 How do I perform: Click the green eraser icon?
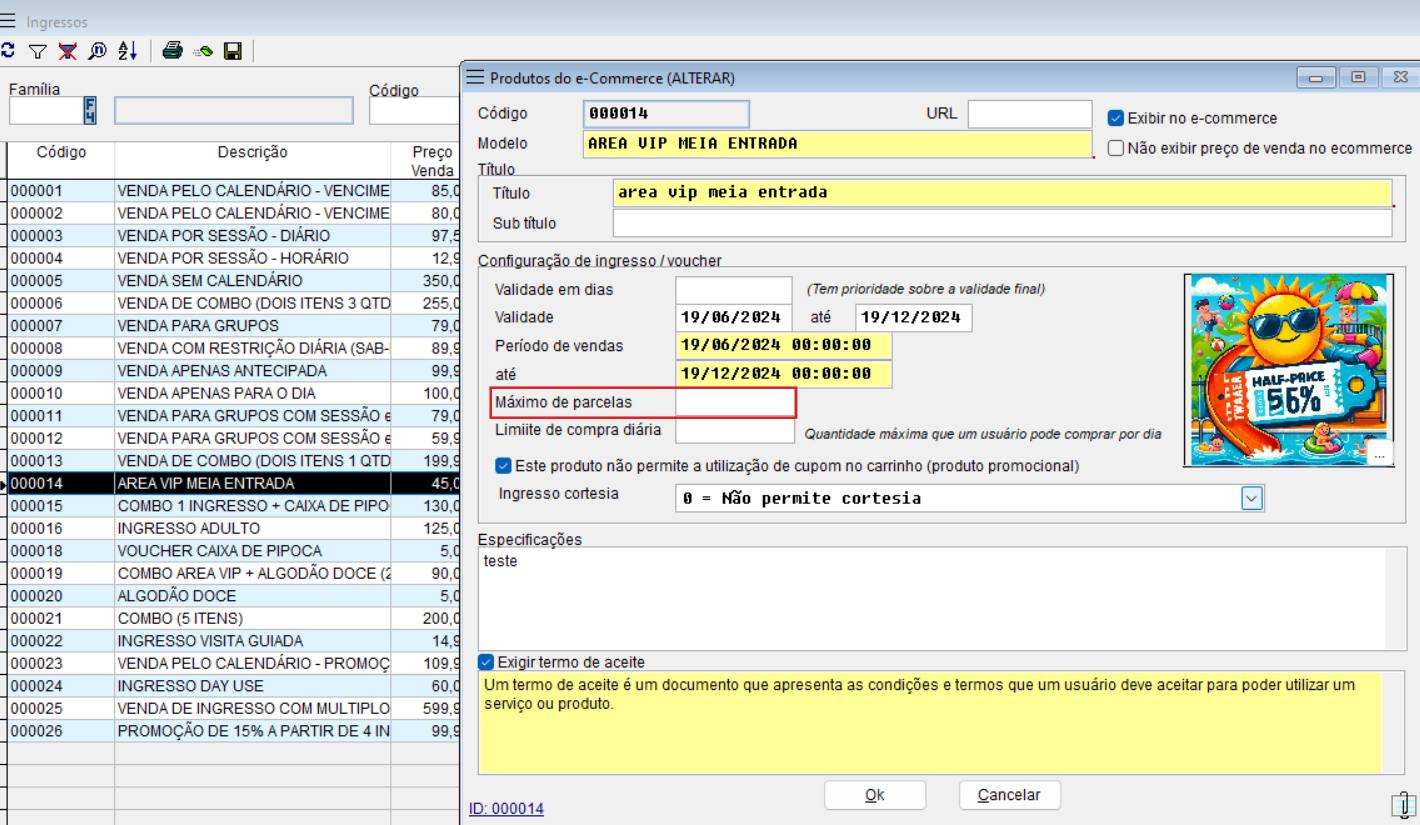[x=203, y=51]
